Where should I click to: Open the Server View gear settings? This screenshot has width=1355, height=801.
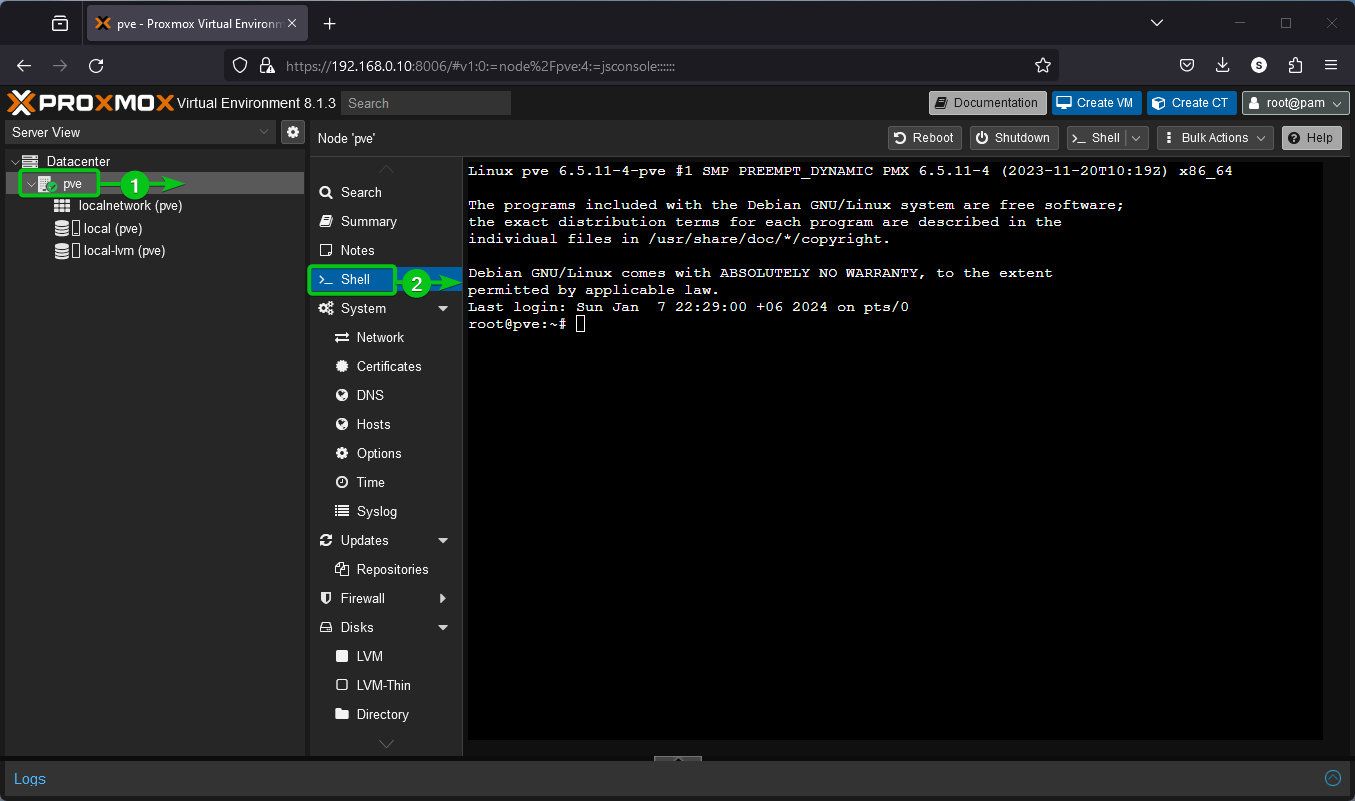(x=293, y=132)
